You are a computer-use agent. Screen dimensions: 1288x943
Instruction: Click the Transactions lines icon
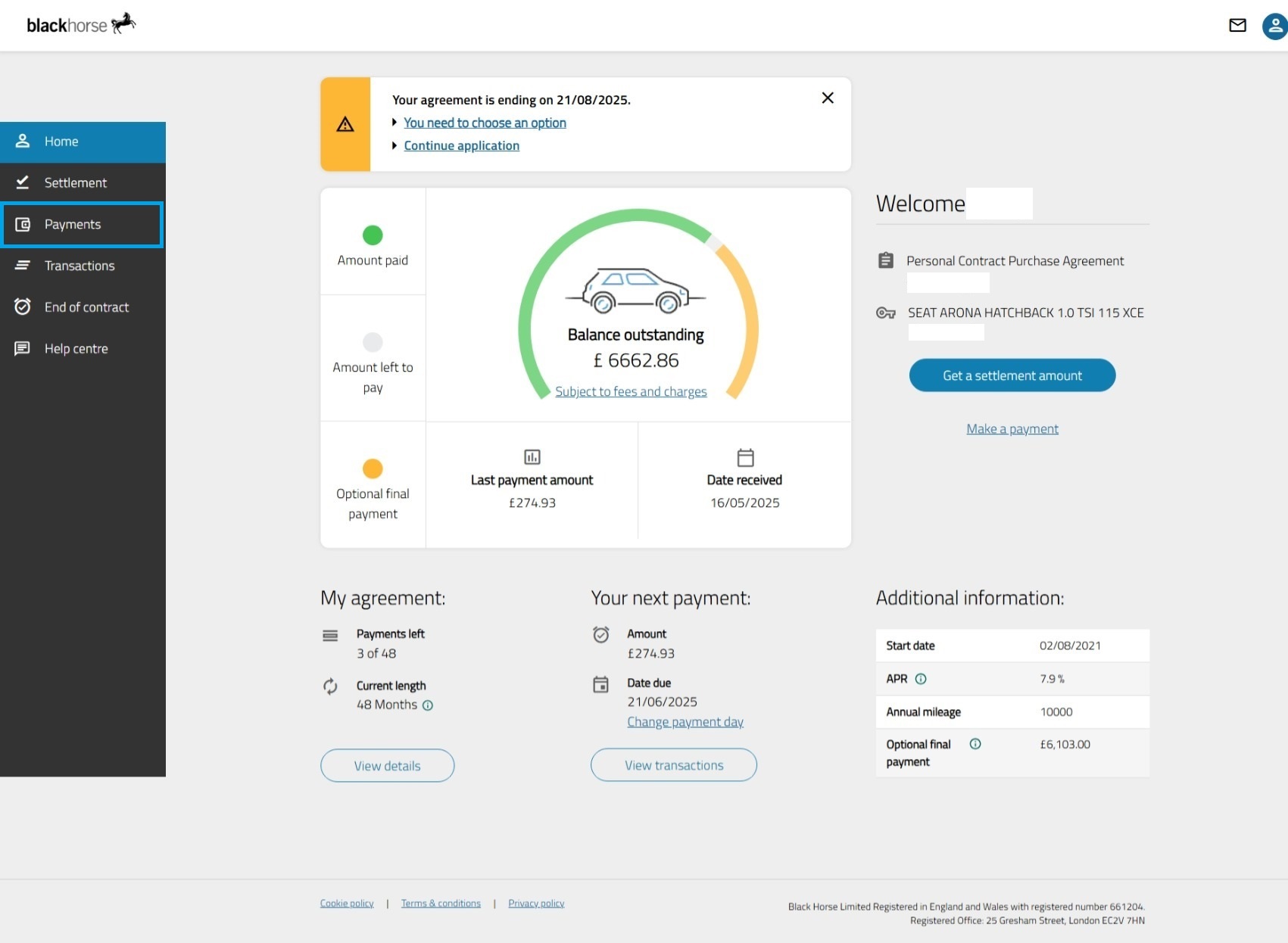click(x=23, y=265)
